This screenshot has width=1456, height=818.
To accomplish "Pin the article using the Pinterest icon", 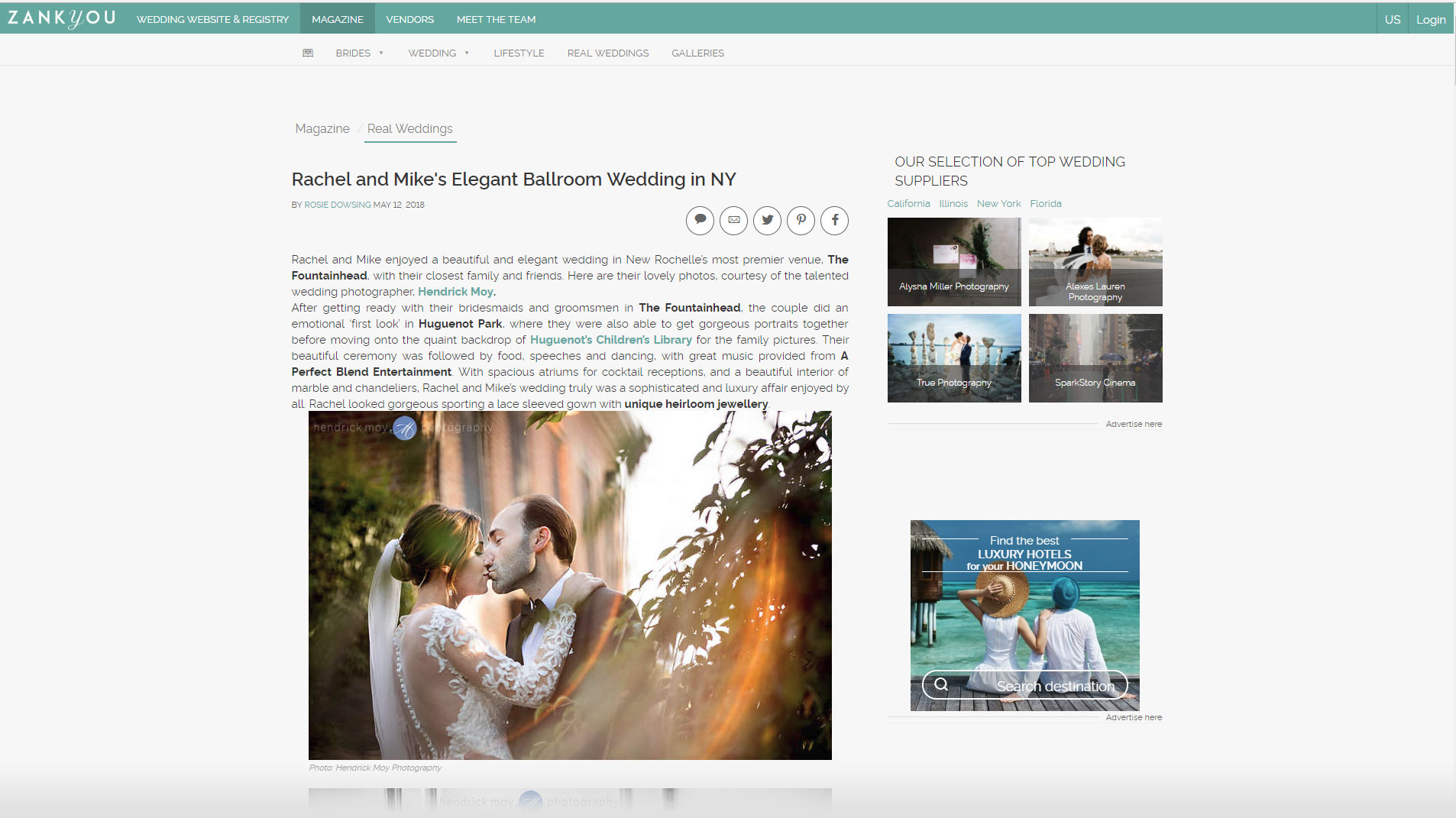I will (801, 220).
